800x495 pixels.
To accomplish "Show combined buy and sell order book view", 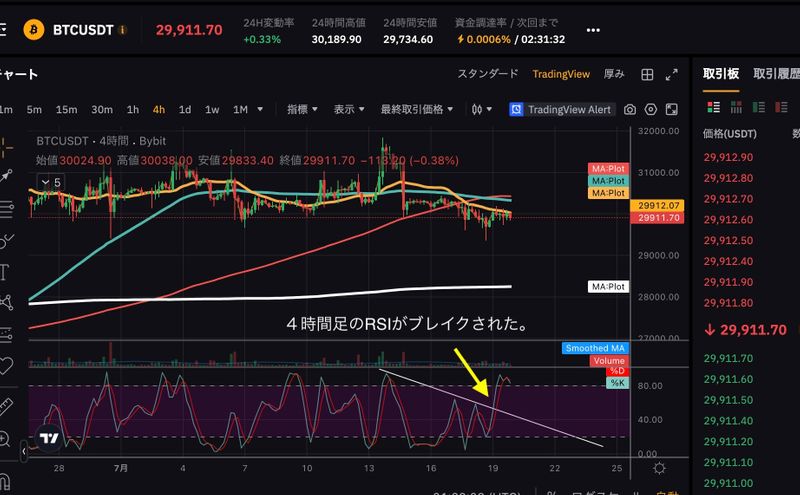I will 713,107.
